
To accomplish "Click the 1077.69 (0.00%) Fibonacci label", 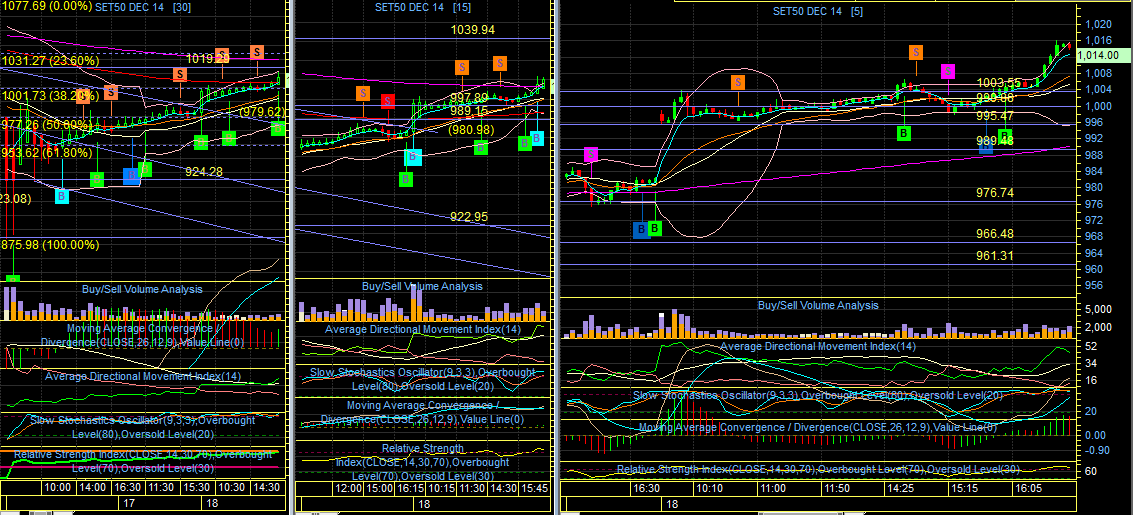I will [45, 7].
